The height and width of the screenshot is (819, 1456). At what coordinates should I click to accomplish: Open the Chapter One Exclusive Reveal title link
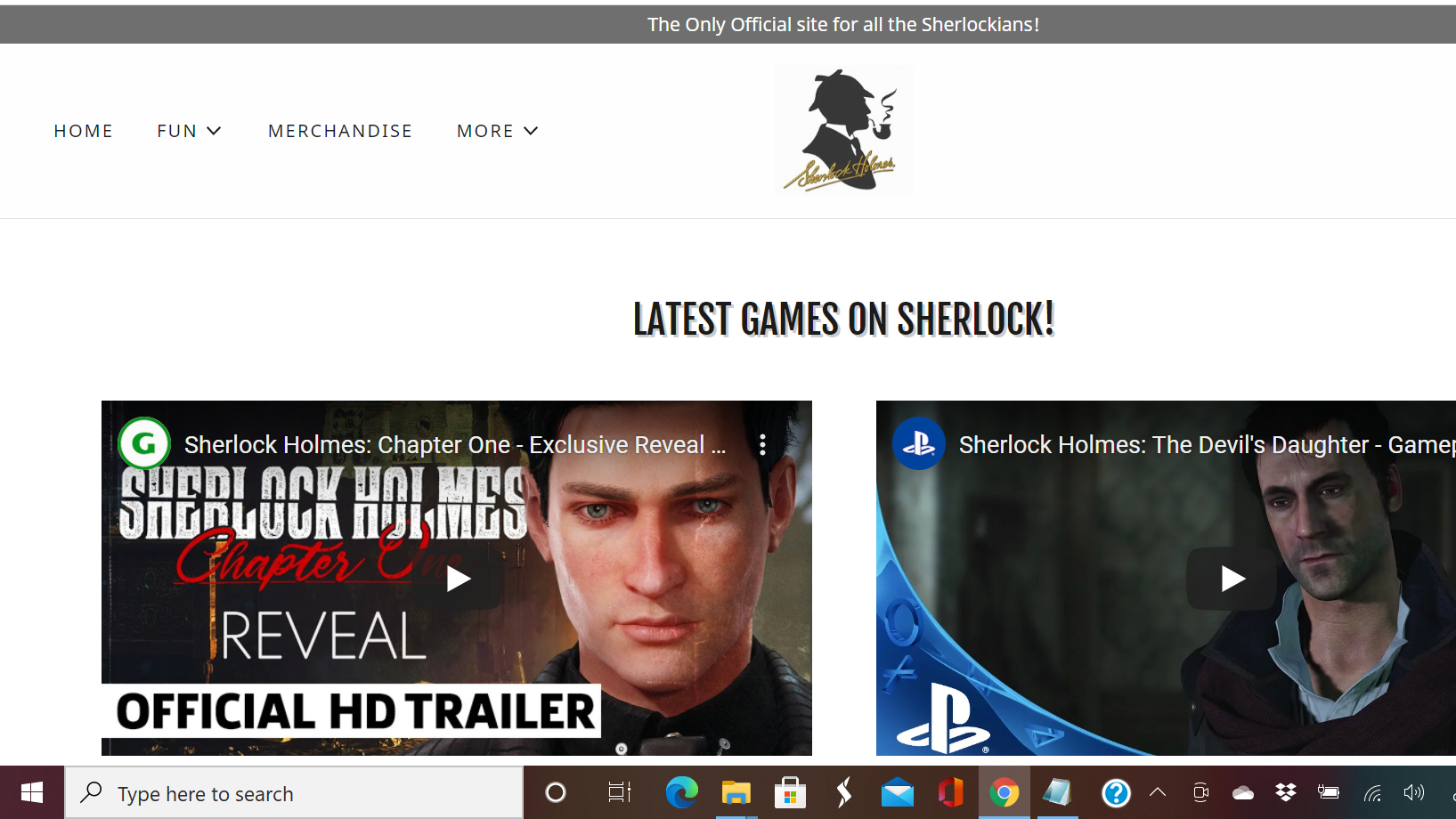455,444
